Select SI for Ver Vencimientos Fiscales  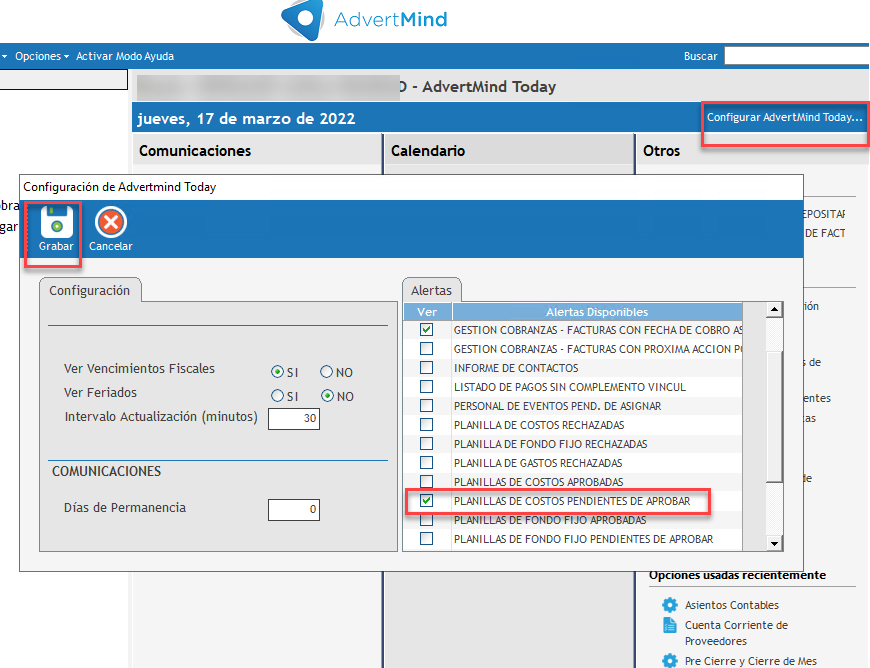tap(277, 372)
